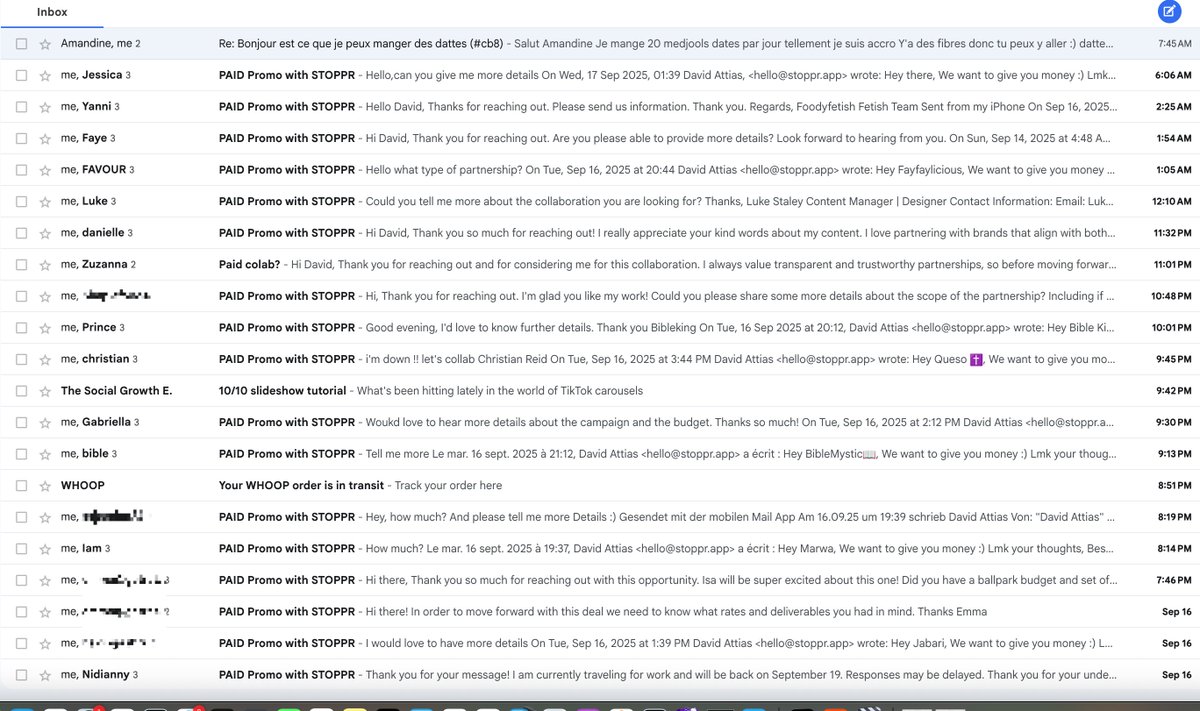Image resolution: width=1200 pixels, height=711 pixels.
Task: Star the Prince PAID Promo thread
Action: (x=45, y=328)
